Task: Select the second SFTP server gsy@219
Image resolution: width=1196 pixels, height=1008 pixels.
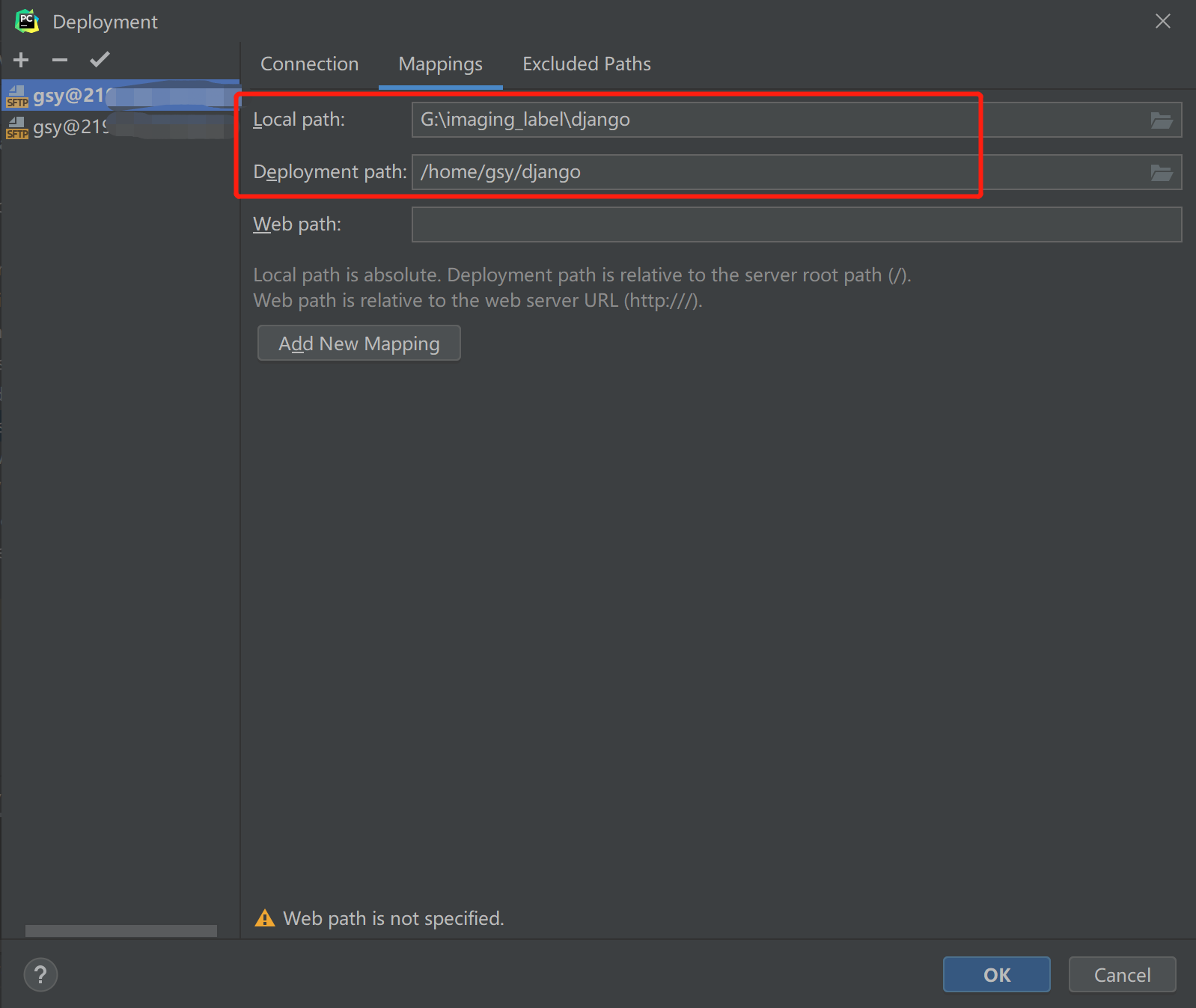Action: click(120, 126)
